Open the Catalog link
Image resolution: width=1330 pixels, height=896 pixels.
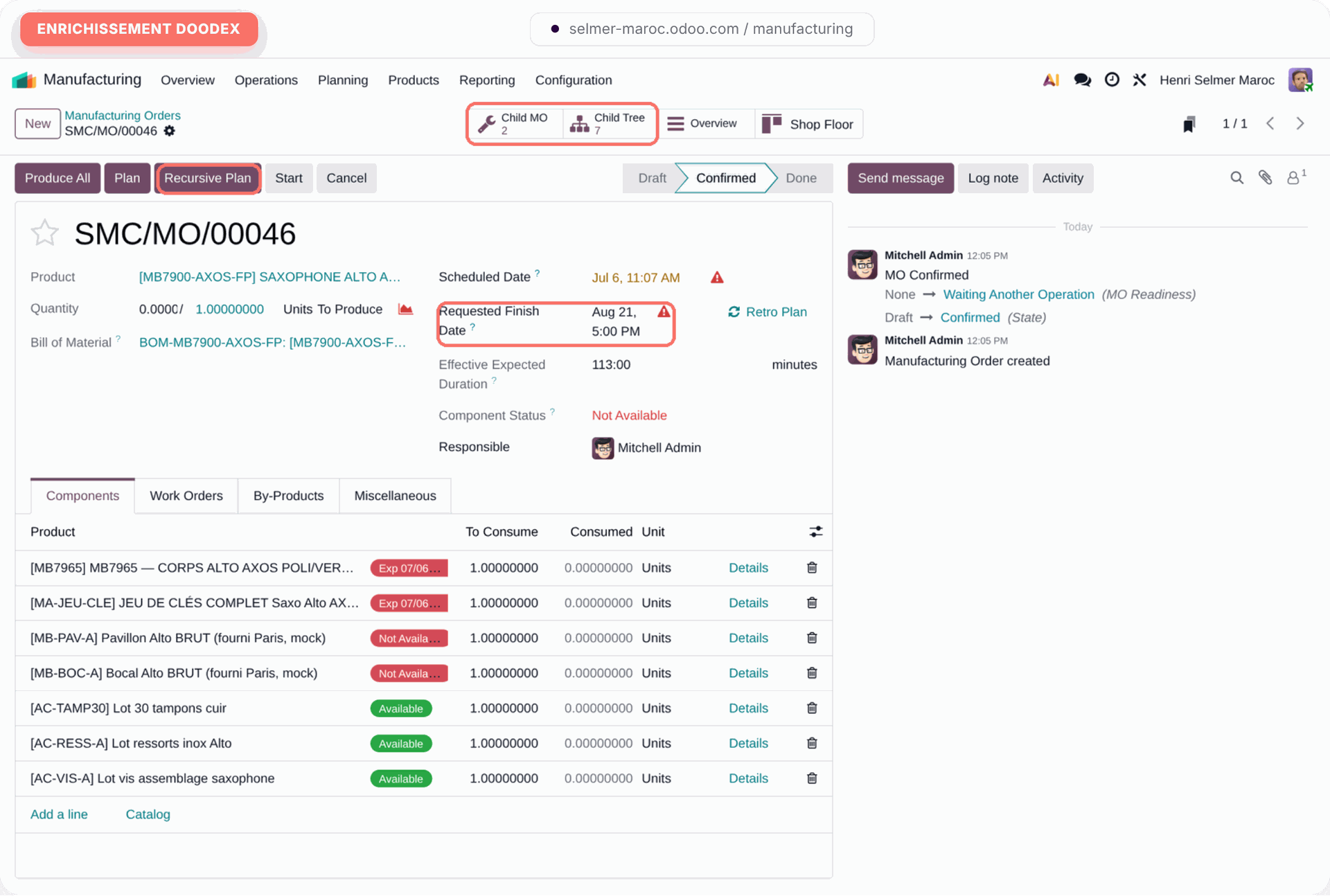point(148,814)
